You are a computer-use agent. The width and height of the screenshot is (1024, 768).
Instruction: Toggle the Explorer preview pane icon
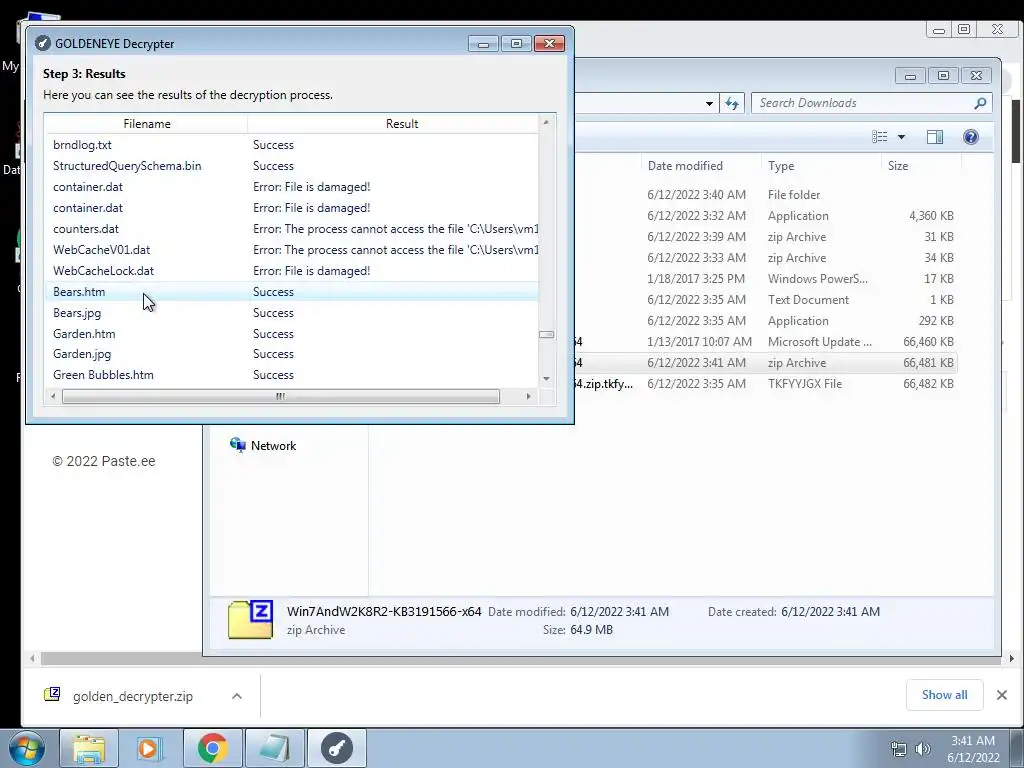pos(935,136)
